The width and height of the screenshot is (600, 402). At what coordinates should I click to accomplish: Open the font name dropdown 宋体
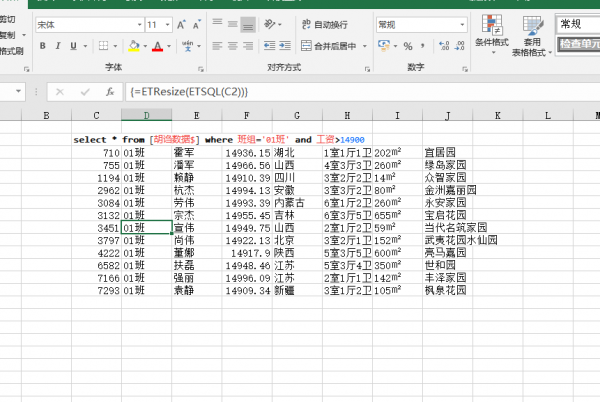(139, 25)
